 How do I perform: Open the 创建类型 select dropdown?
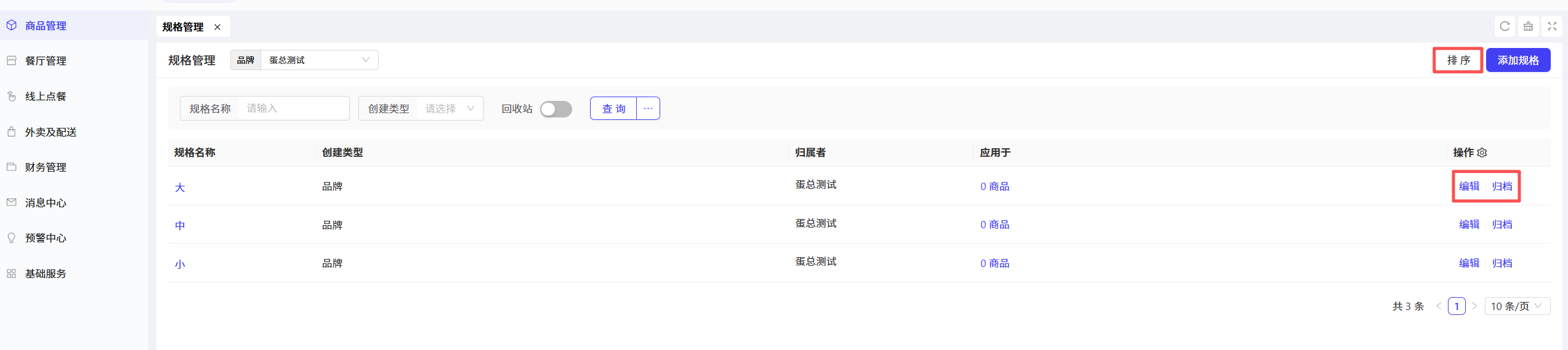pos(450,108)
